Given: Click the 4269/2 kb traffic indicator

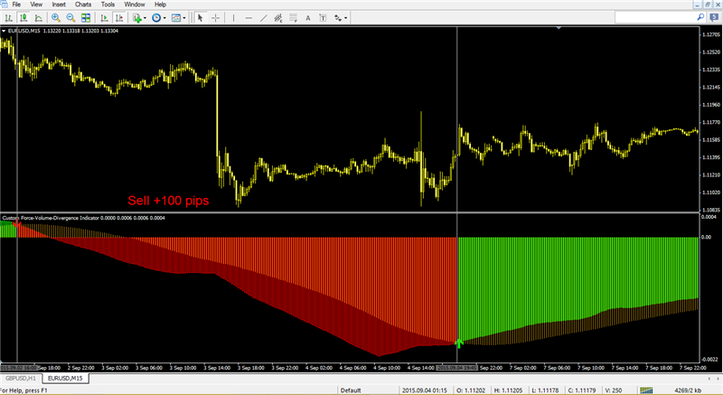Looking at the screenshot, I should click(688, 390).
